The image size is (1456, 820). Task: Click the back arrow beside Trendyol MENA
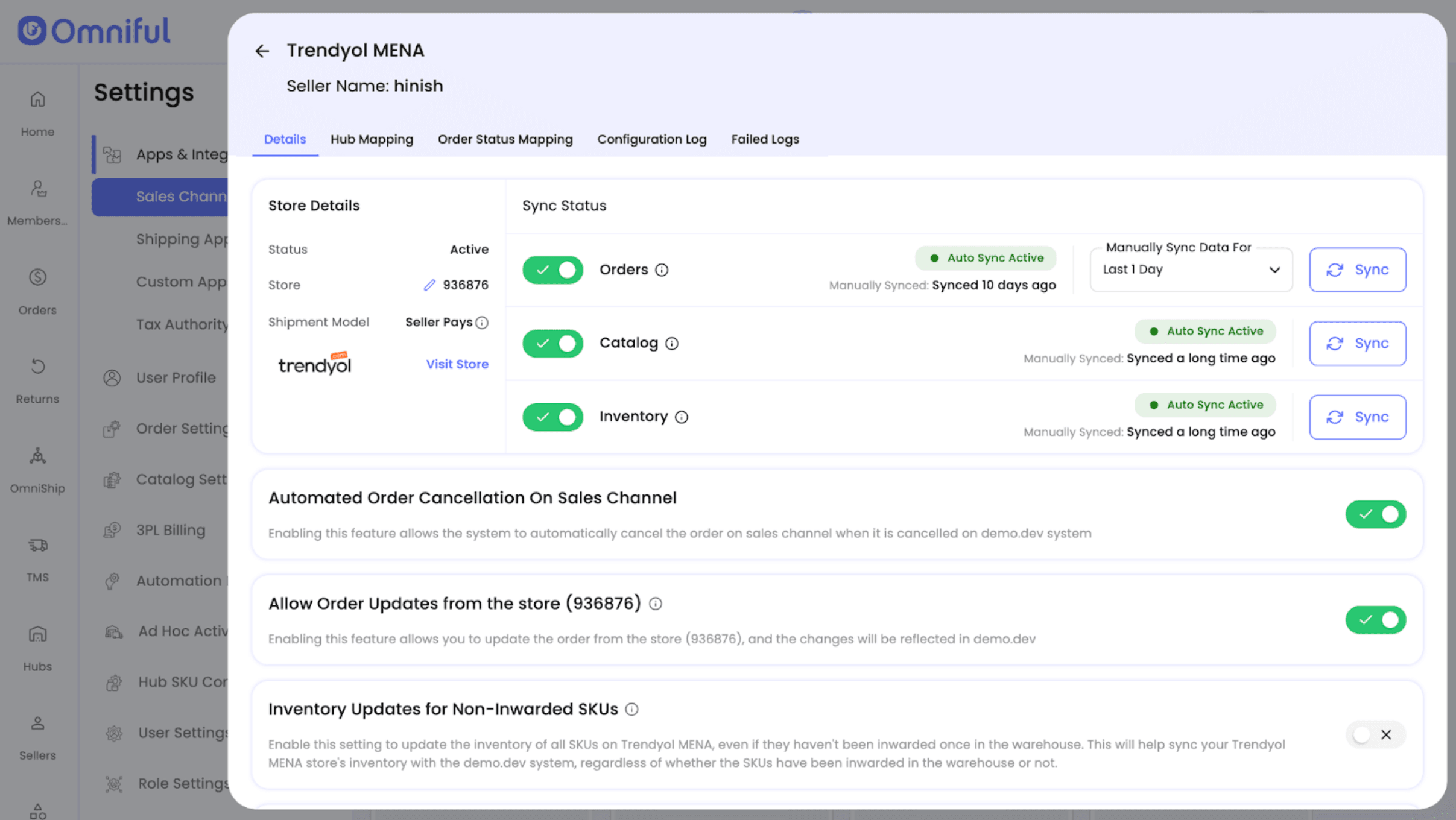pos(262,51)
